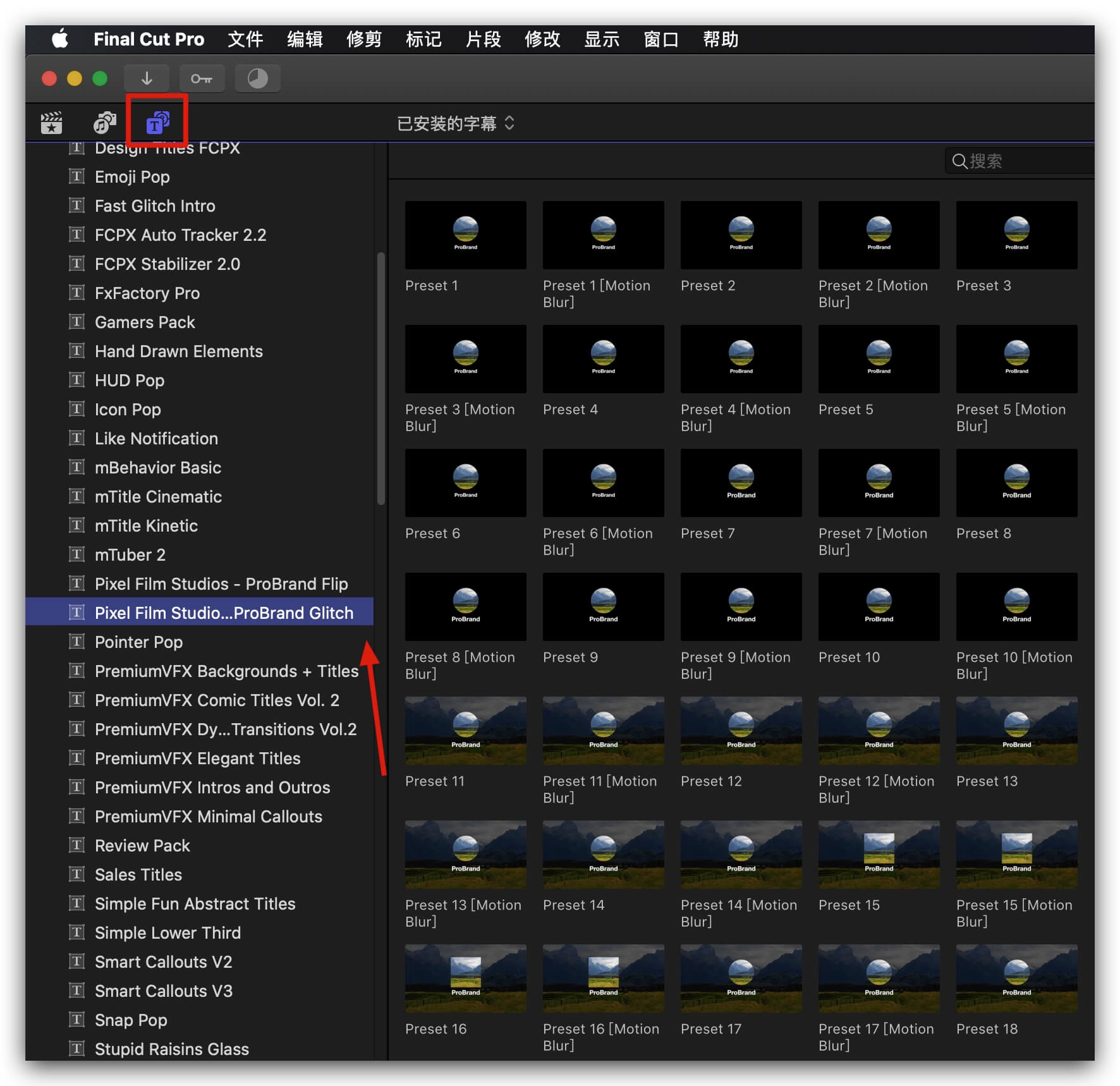
Task: Open the Final Cut Pro menu
Action: tap(149, 39)
